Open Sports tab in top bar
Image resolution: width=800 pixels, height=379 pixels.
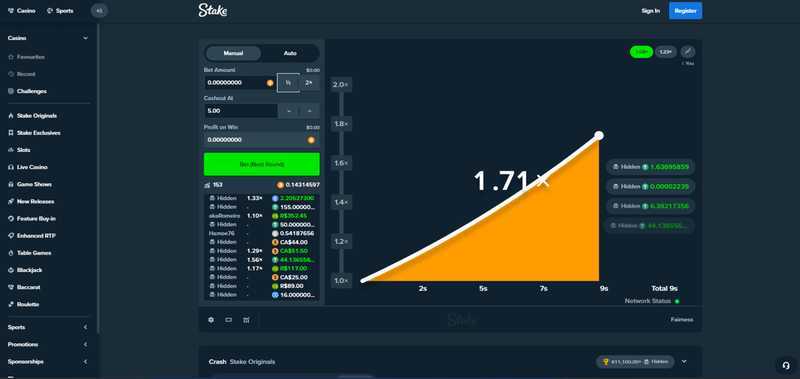60,11
